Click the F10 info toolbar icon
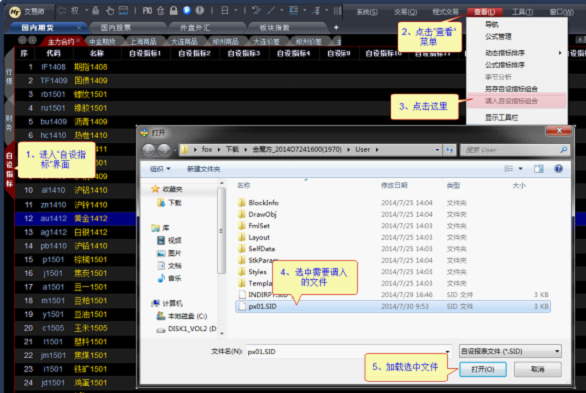The height and width of the screenshot is (393, 586). (147, 11)
